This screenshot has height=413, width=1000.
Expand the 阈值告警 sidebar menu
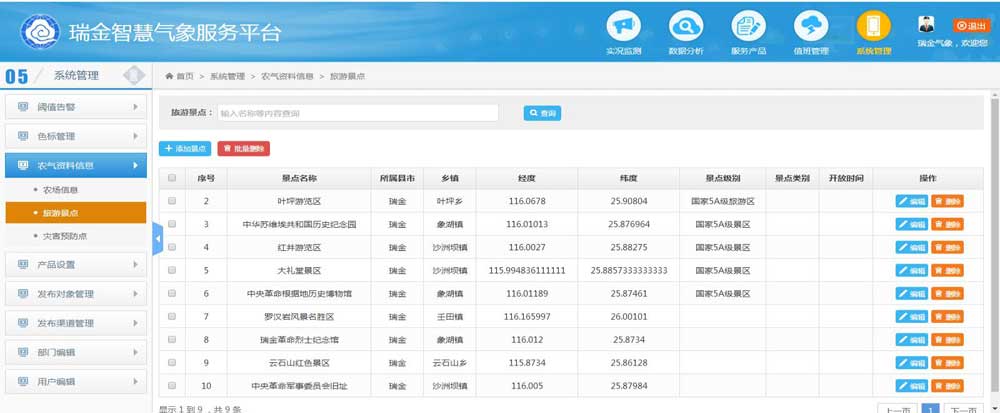(x=75, y=106)
